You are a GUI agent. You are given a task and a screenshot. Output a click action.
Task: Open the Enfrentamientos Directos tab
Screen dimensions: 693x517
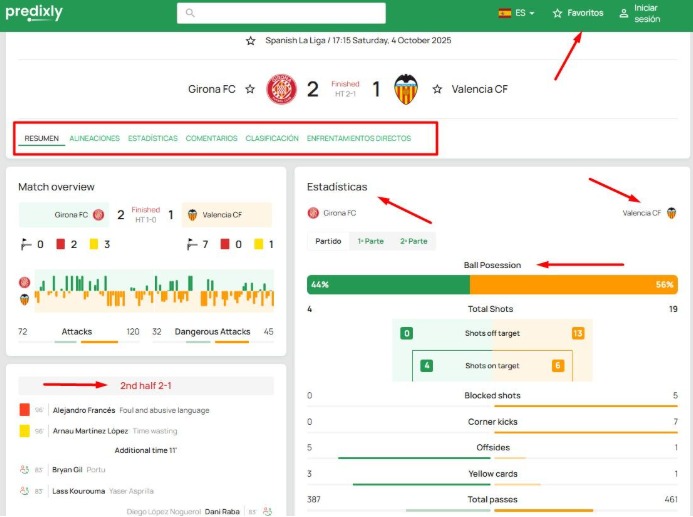[358, 138]
